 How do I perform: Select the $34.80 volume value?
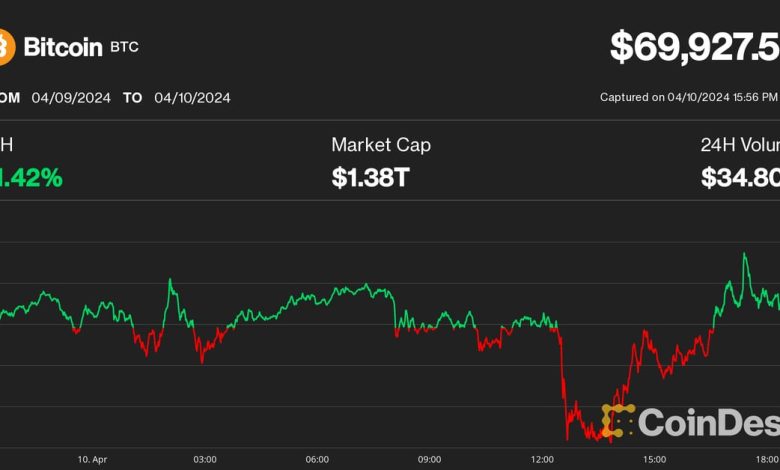point(740,178)
